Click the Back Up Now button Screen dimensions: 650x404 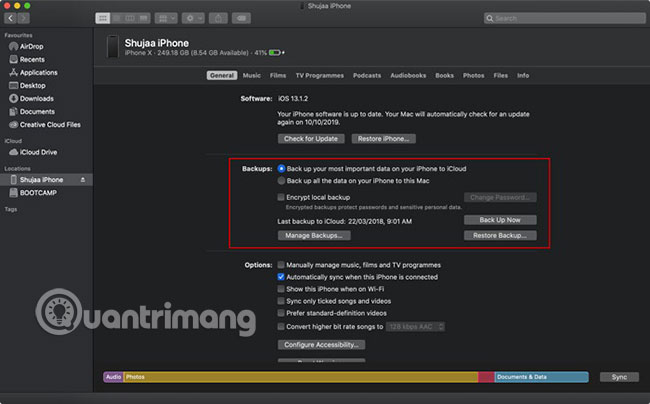point(500,220)
